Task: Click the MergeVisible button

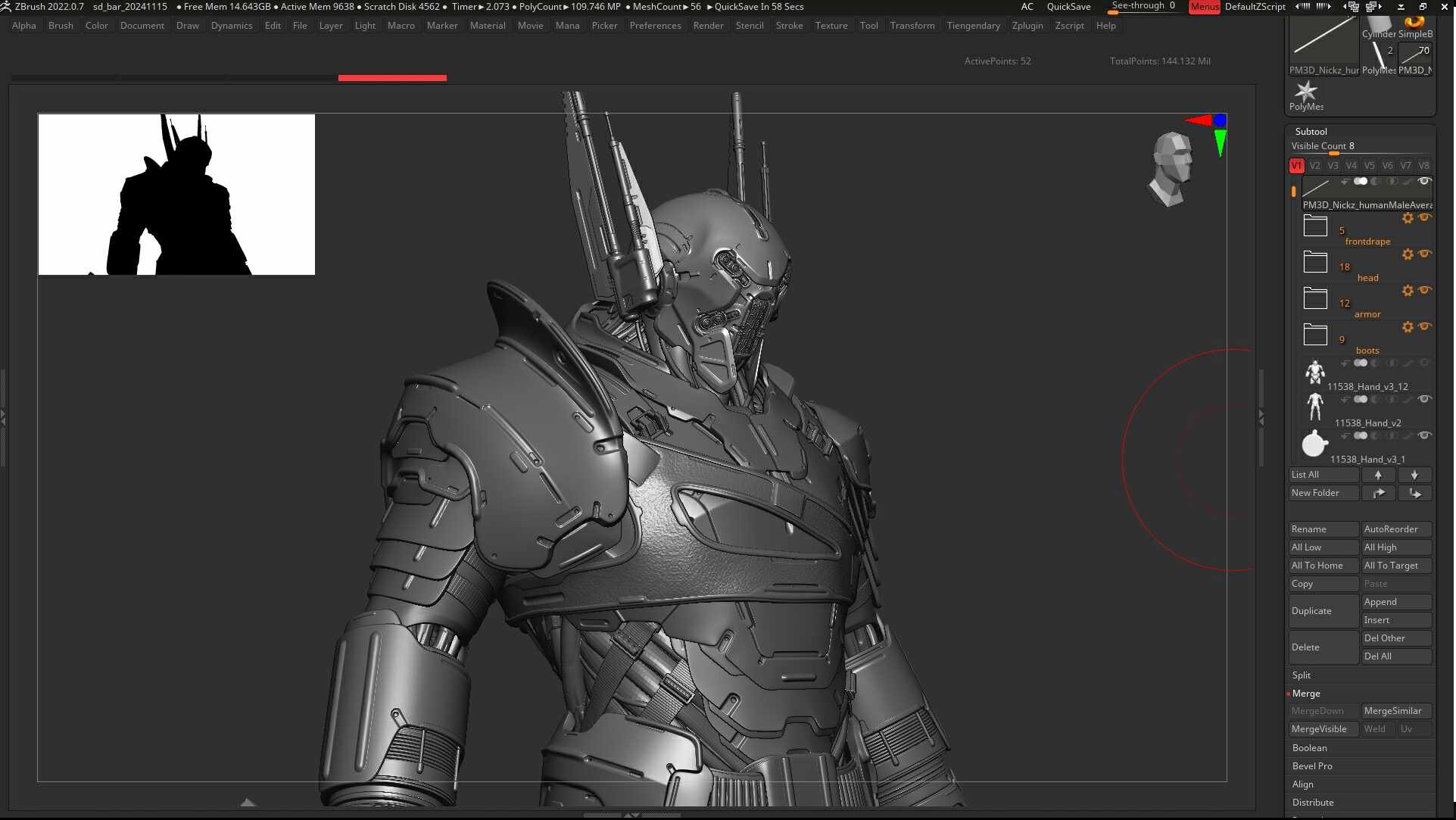Action: 1319,729
